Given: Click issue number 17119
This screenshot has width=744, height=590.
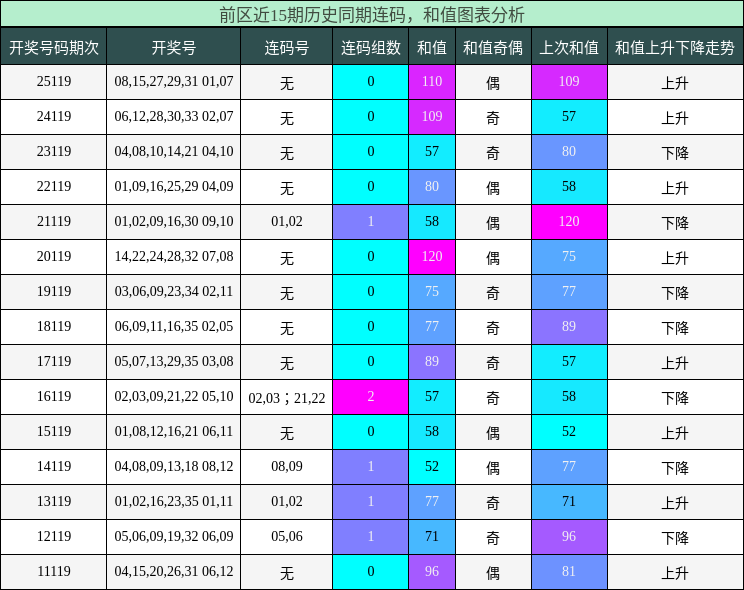Looking at the screenshot, I should (x=54, y=362).
